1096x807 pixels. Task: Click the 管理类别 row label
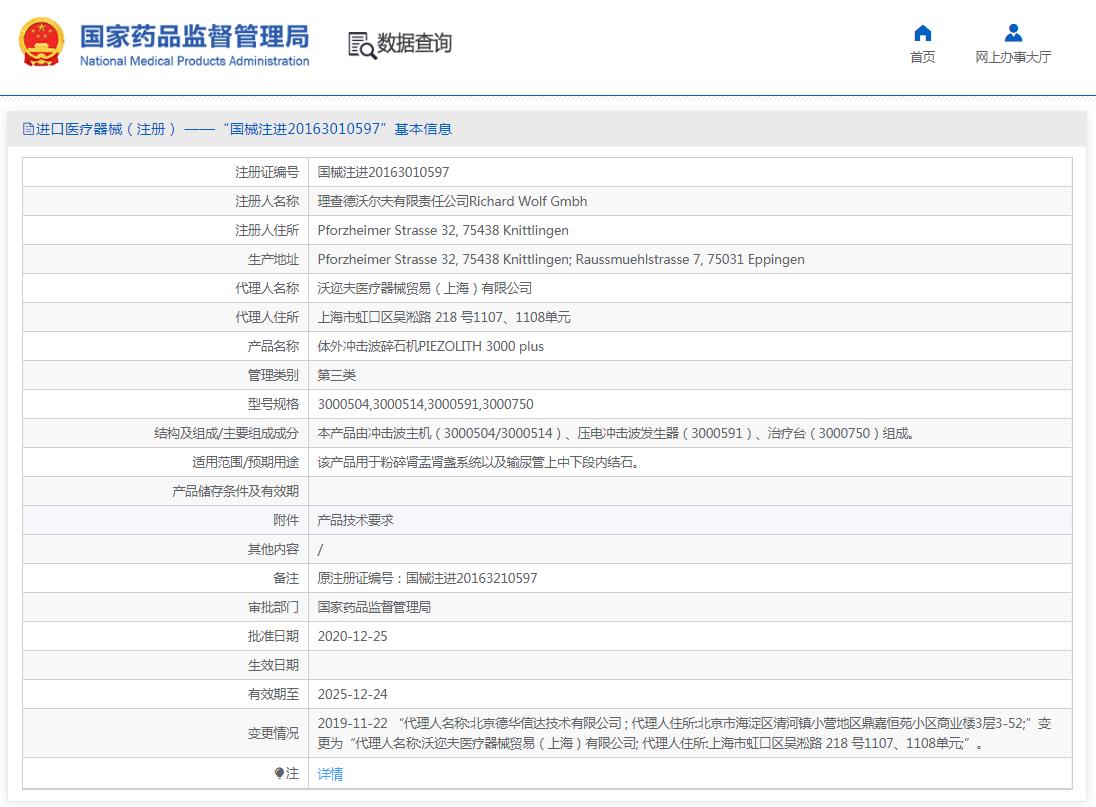273,375
